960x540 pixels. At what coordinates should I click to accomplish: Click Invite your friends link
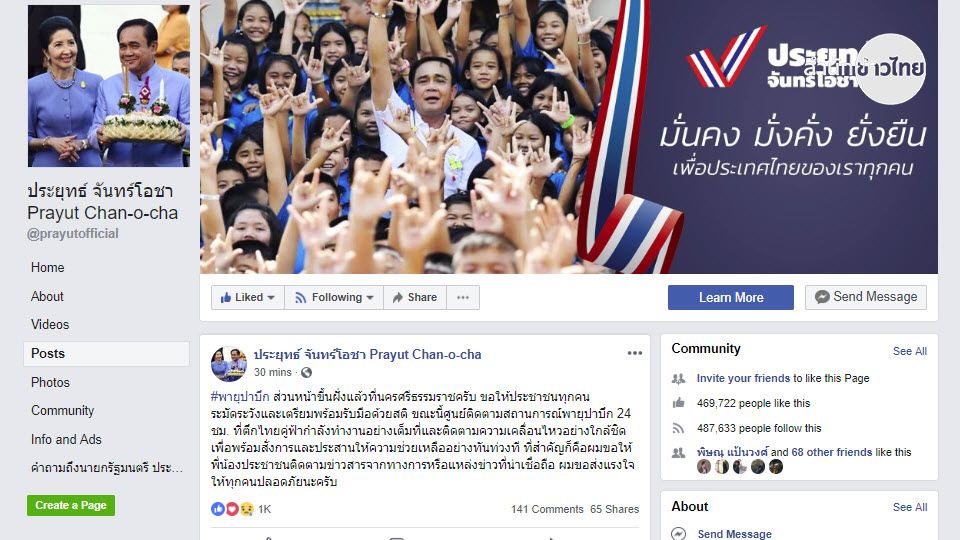click(743, 378)
